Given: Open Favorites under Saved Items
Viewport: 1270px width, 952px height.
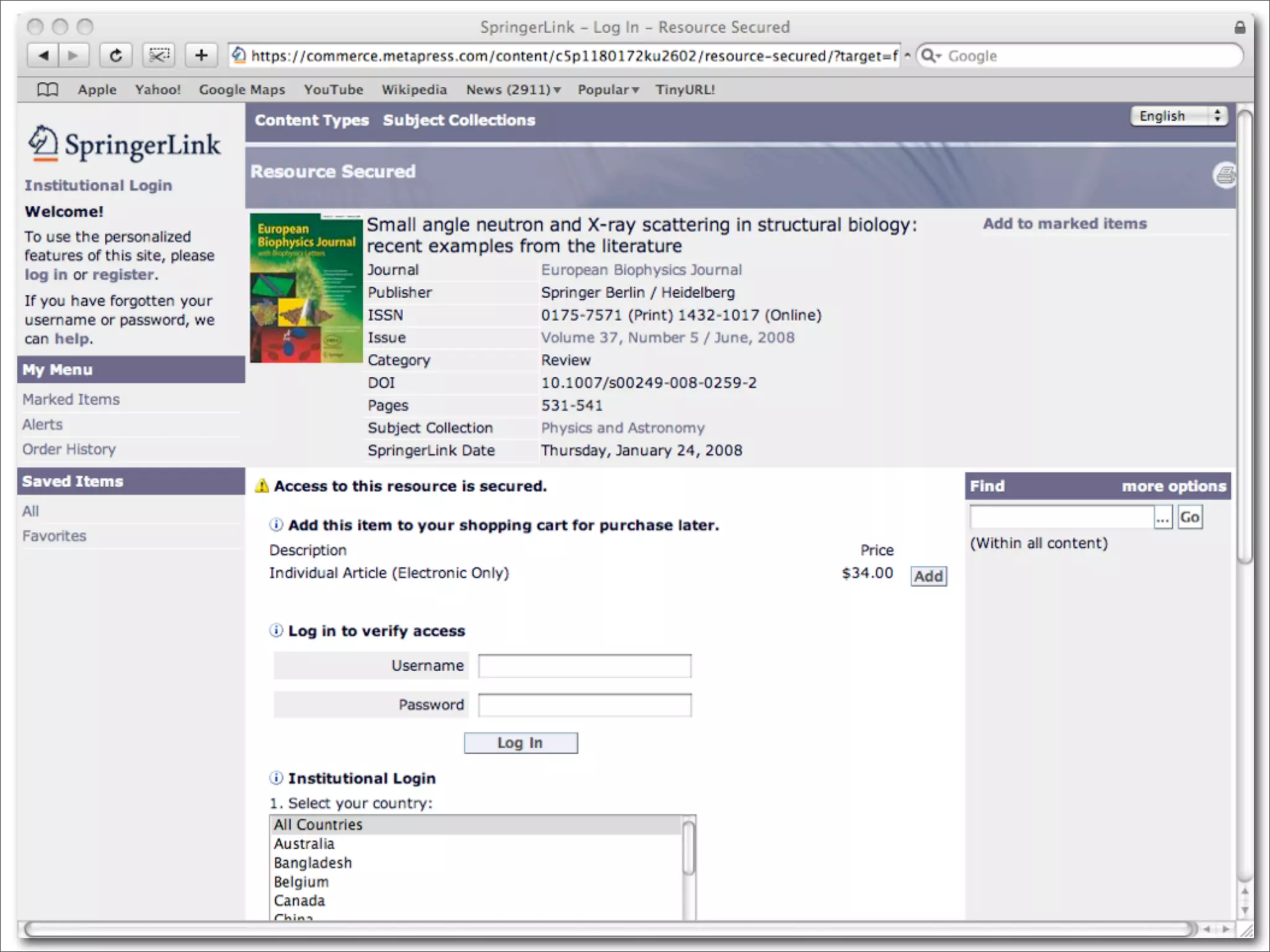Looking at the screenshot, I should click(54, 536).
